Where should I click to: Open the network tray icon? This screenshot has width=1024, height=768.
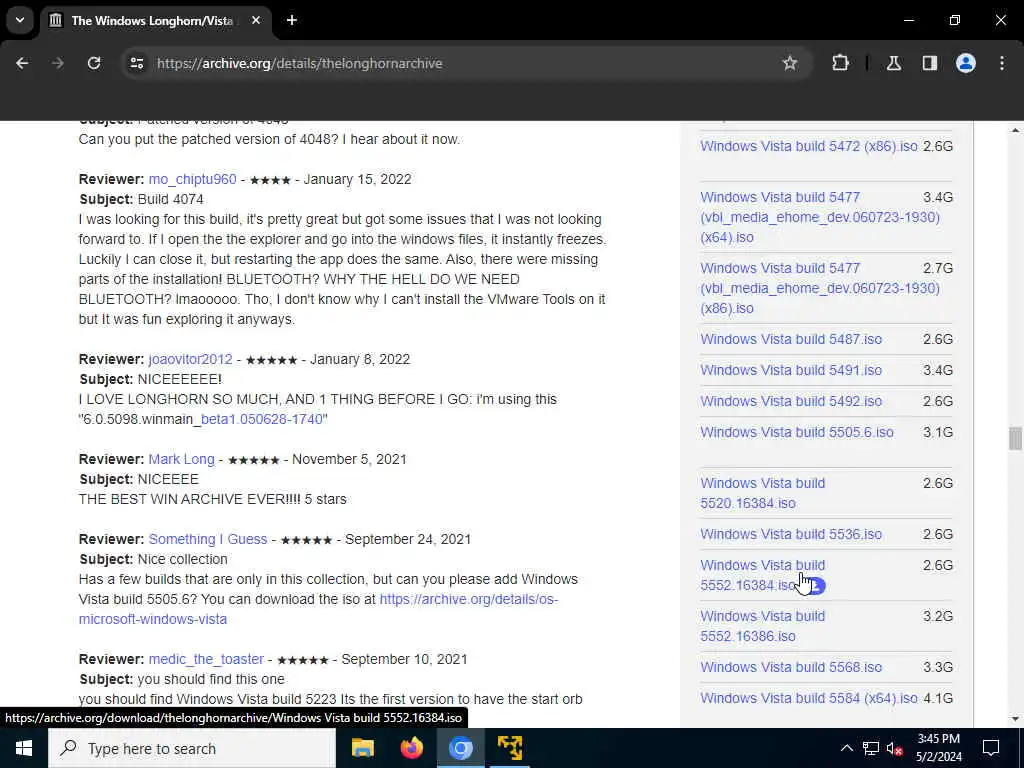(x=871, y=748)
